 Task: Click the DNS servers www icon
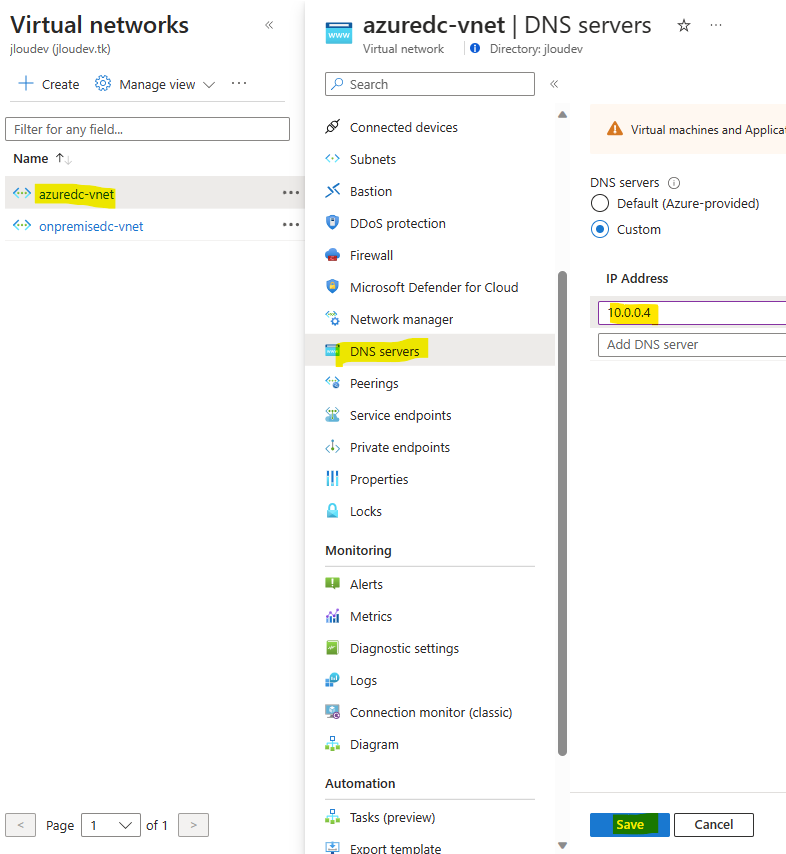pyautogui.click(x=332, y=351)
